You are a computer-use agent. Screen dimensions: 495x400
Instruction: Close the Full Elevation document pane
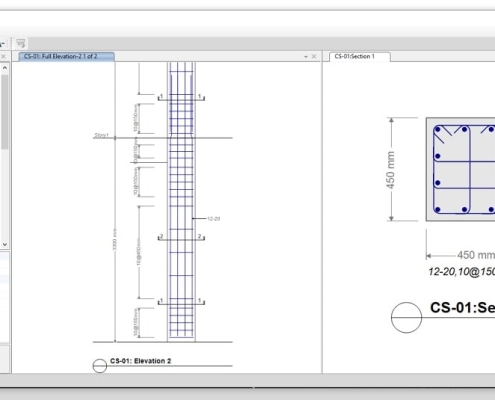(314, 57)
